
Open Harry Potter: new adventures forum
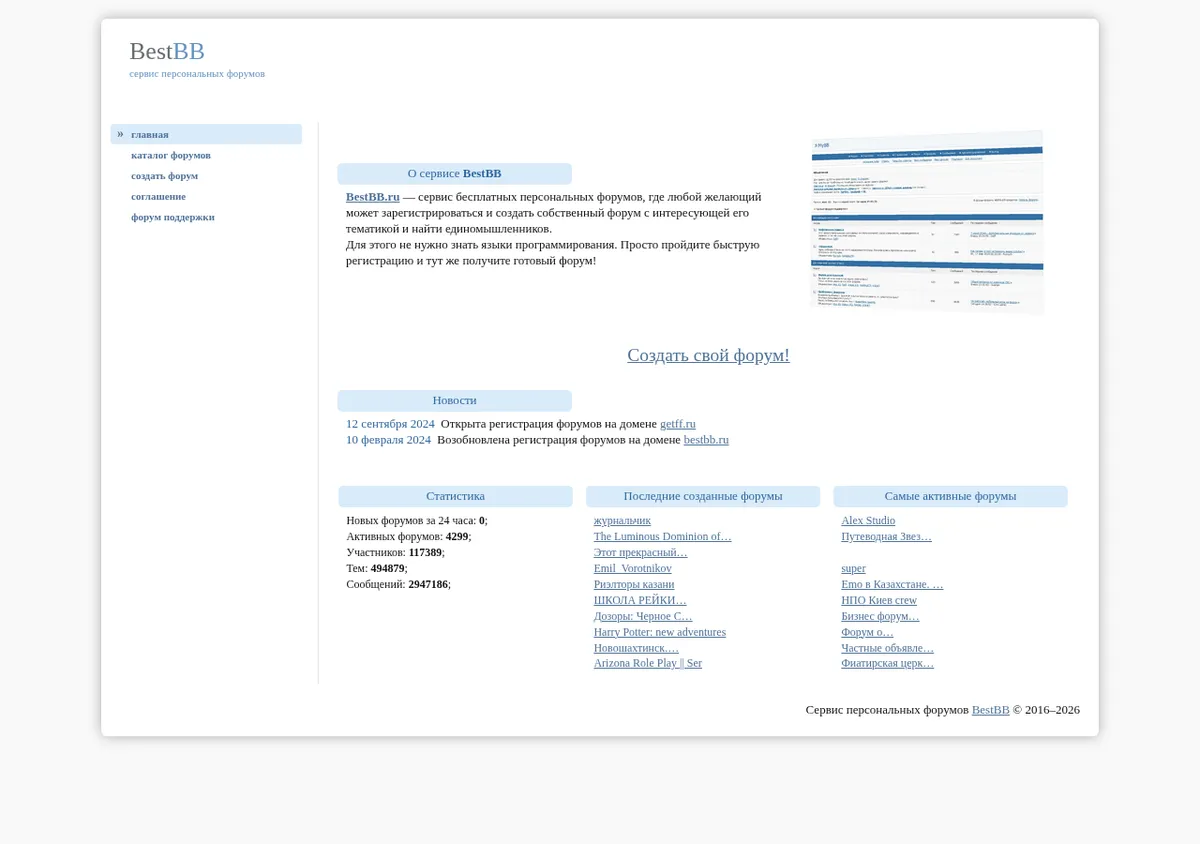[x=660, y=632]
